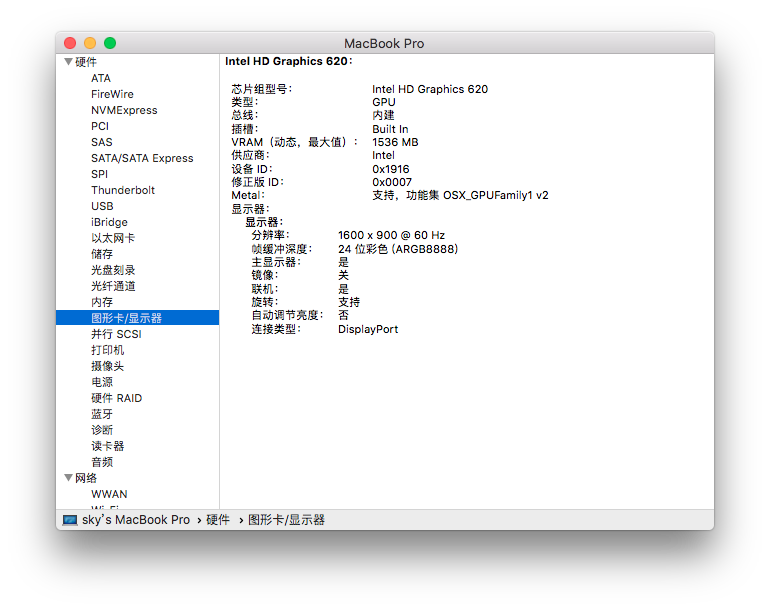The height and width of the screenshot is (610, 770).
Task: Select USB in the sidebar
Action: 102,206
